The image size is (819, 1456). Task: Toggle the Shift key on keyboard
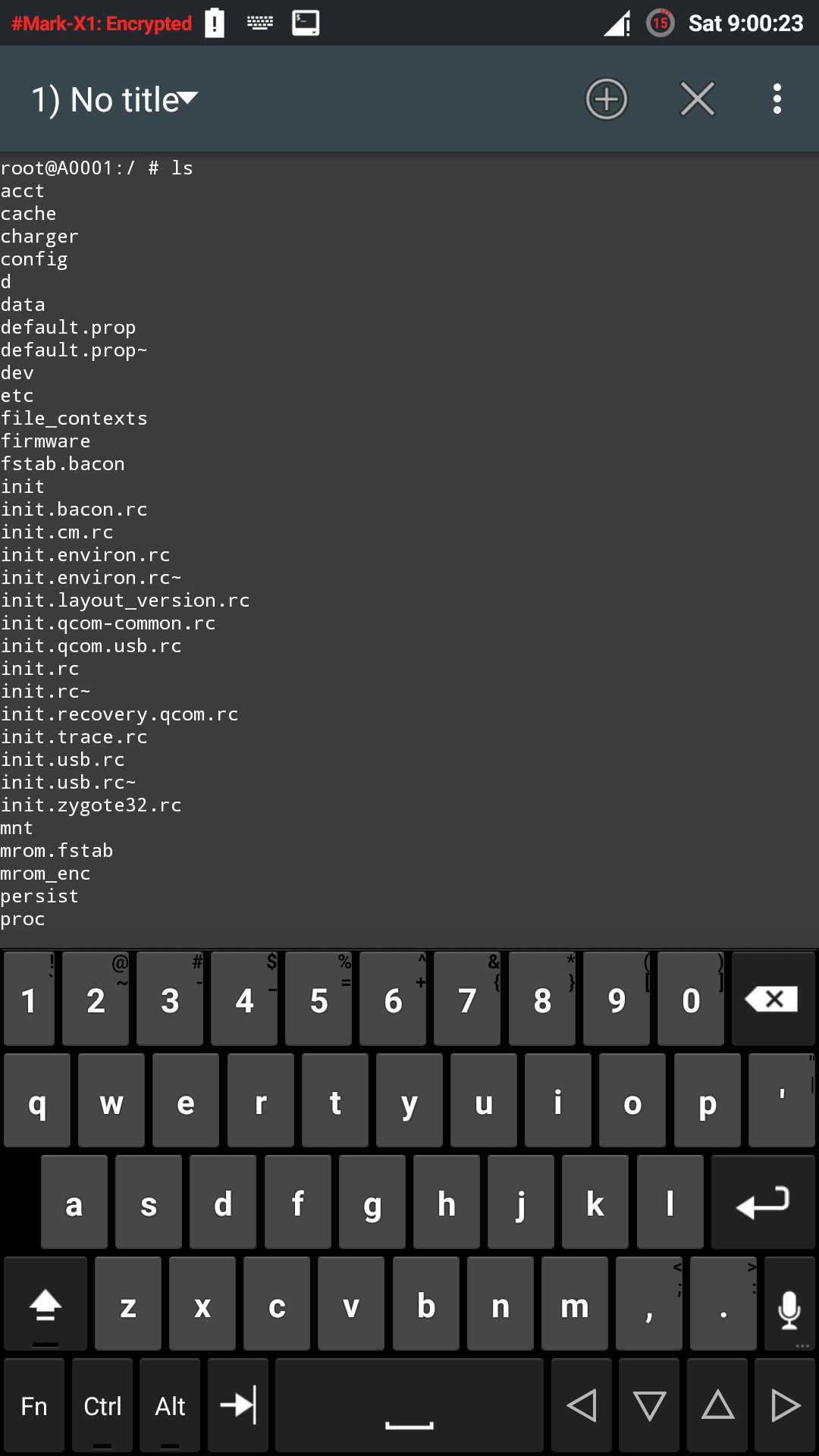[45, 1304]
